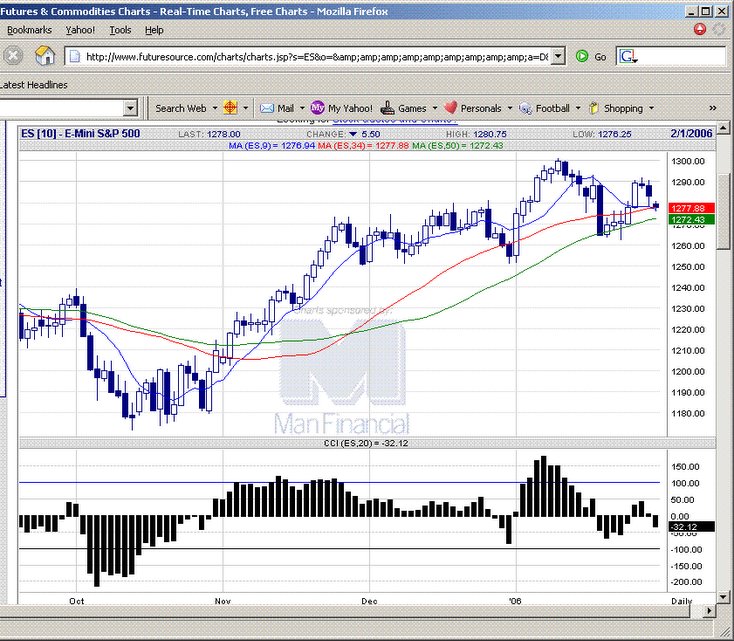Click inside the Yahoo toolbar search field
Image resolution: width=734 pixels, height=641 pixels.
(x=61, y=109)
